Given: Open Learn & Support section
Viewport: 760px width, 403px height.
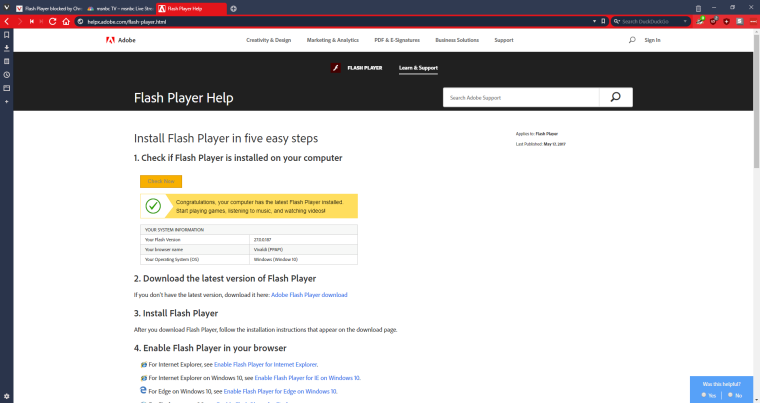Looking at the screenshot, I should tap(418, 68).
